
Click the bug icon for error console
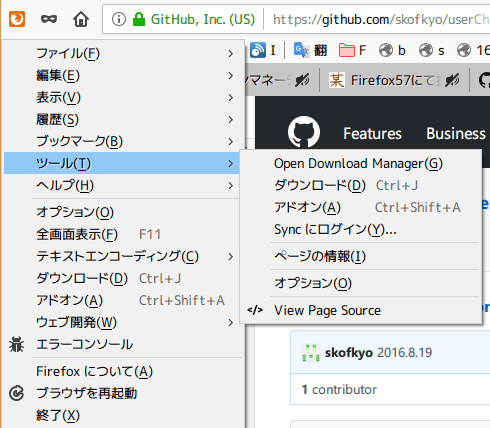pyautogui.click(x=16, y=344)
